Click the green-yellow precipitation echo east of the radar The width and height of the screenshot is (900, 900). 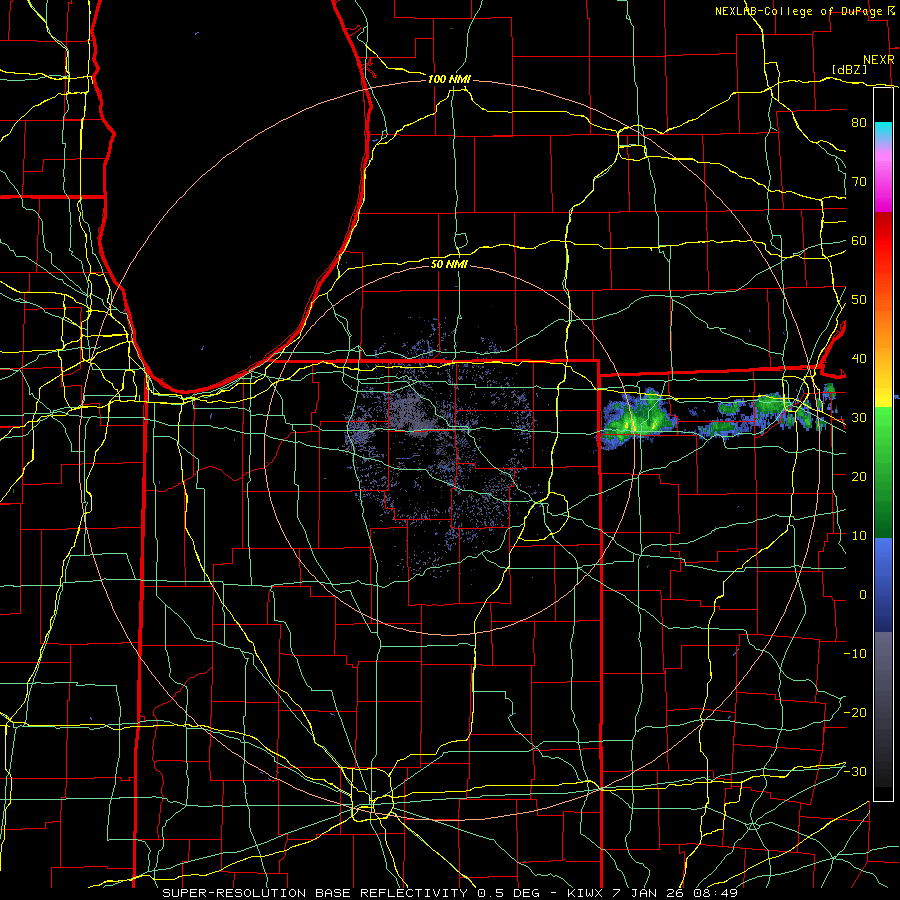point(637,419)
